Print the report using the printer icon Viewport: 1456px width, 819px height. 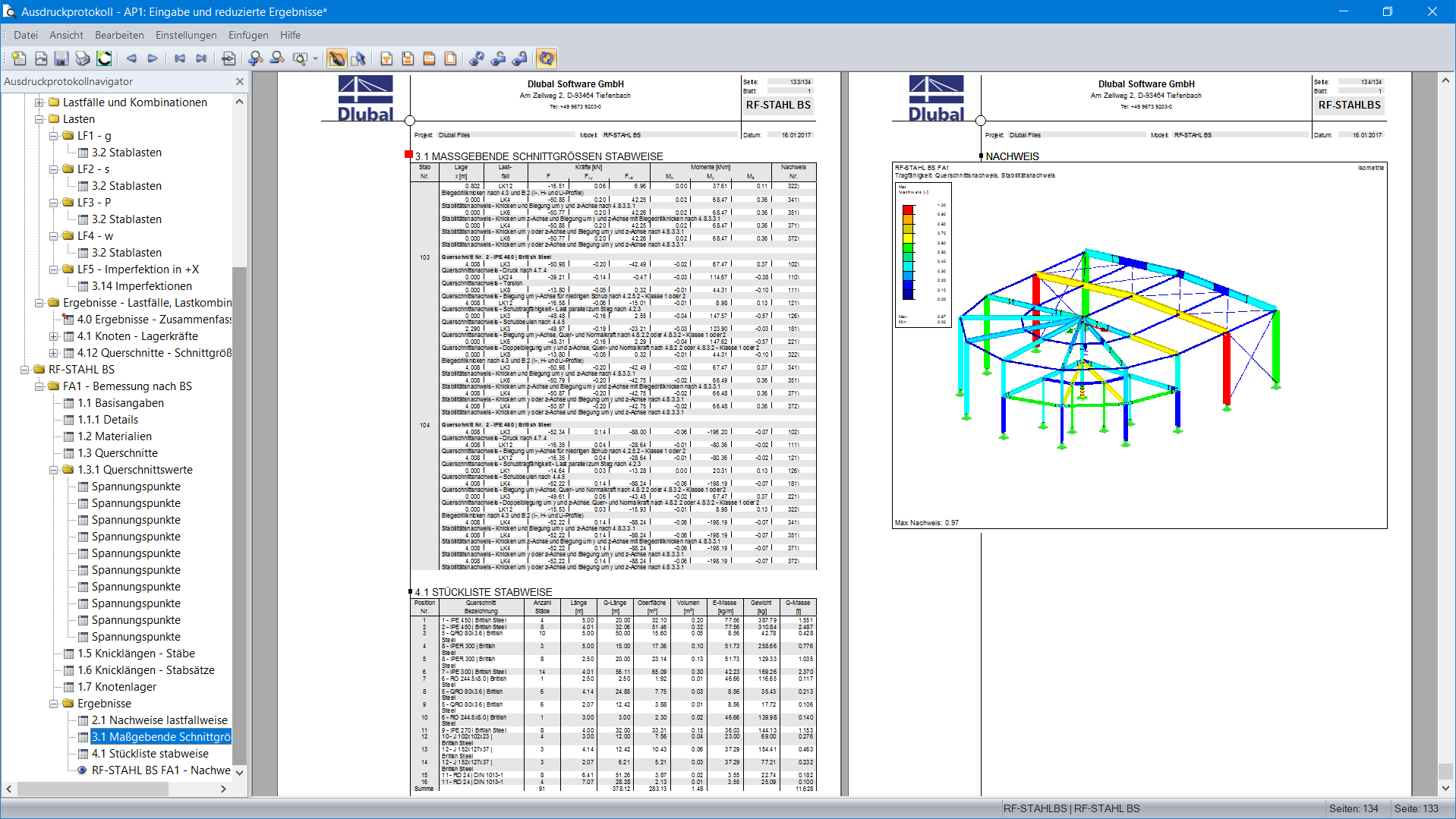[83, 58]
